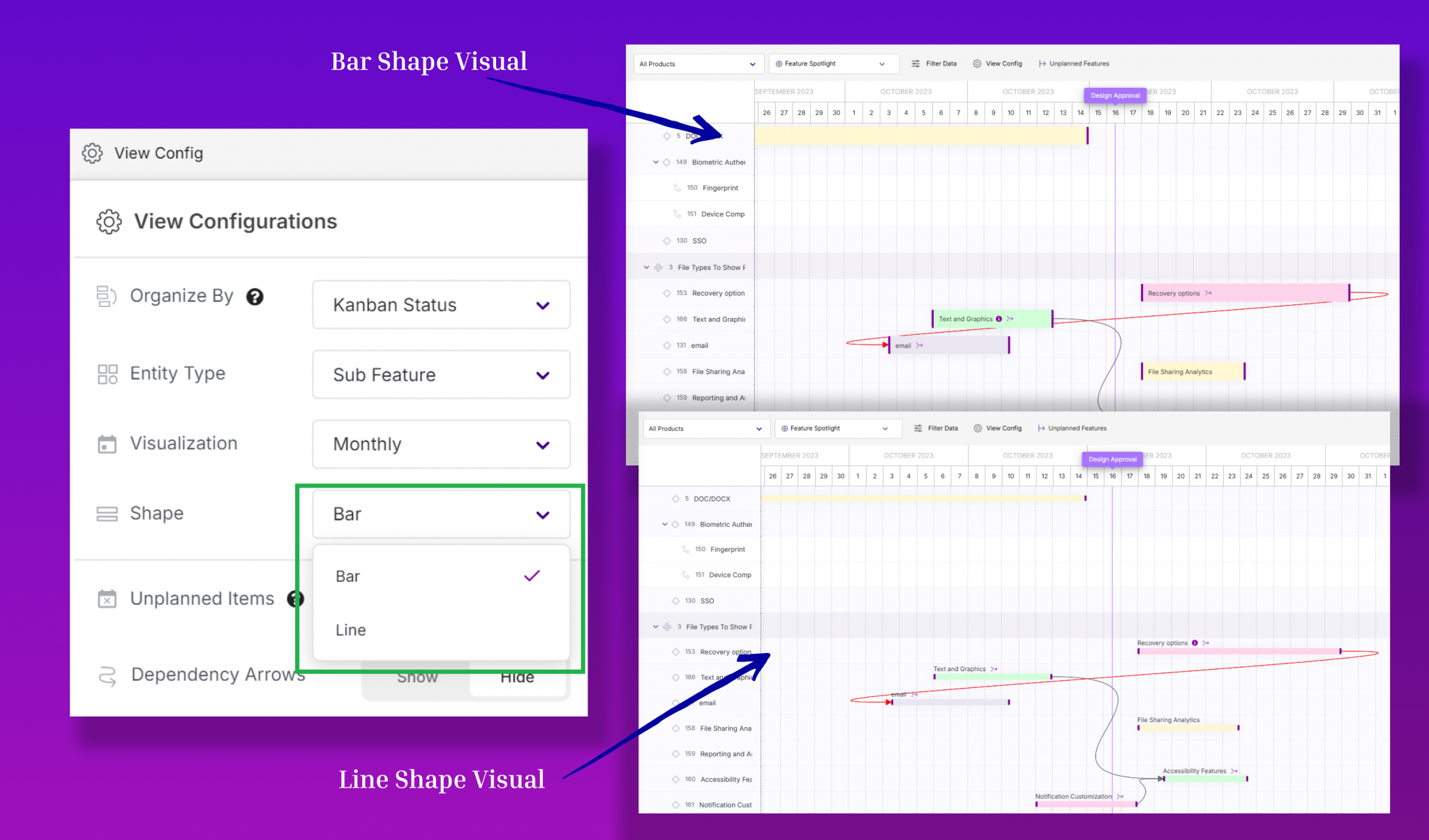
Task: Open the Kanban Status dropdown
Action: (441, 305)
